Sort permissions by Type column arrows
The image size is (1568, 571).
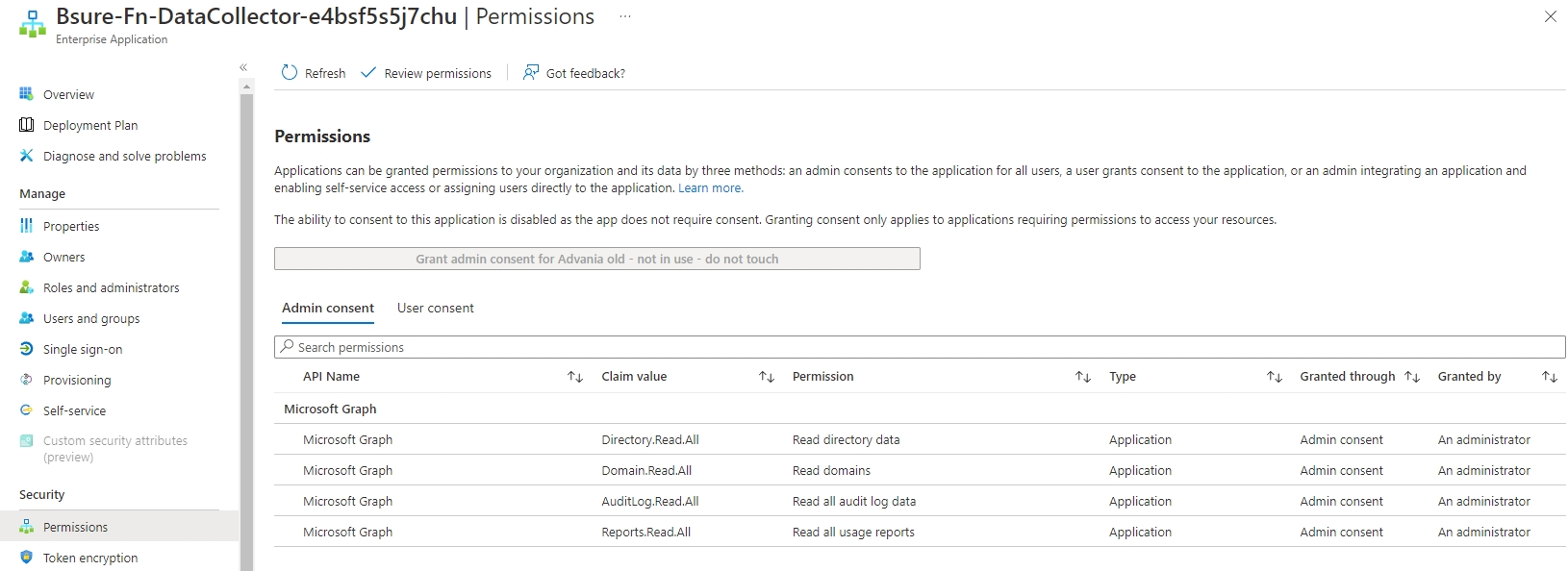(1275, 377)
